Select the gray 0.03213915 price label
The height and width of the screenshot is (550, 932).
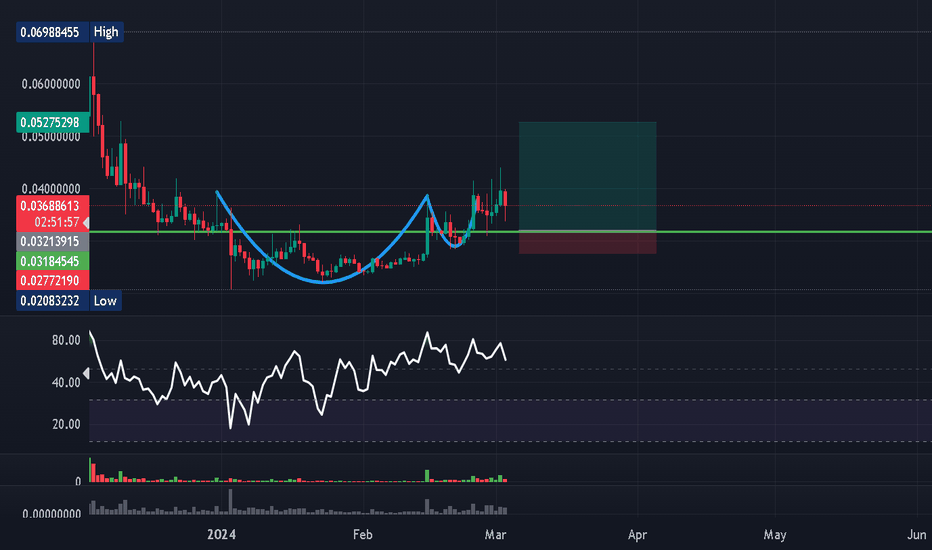tap(52, 241)
